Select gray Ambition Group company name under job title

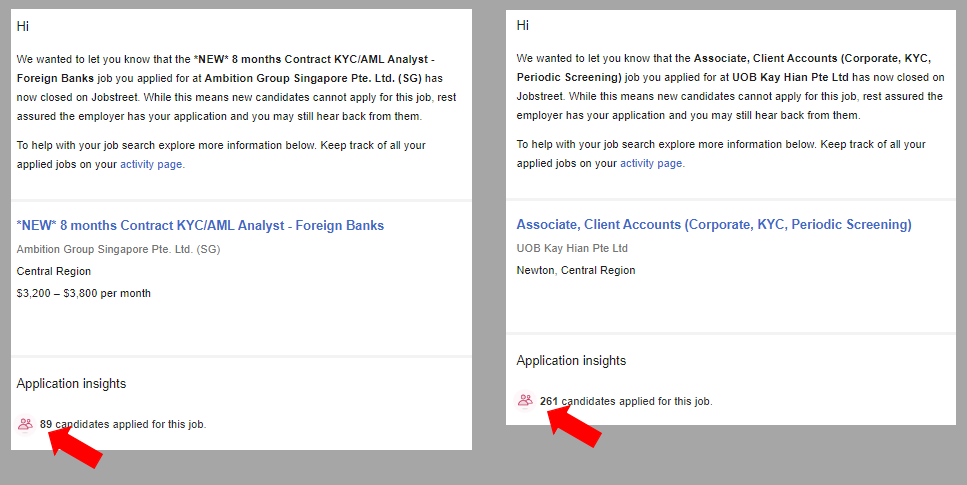[118, 249]
